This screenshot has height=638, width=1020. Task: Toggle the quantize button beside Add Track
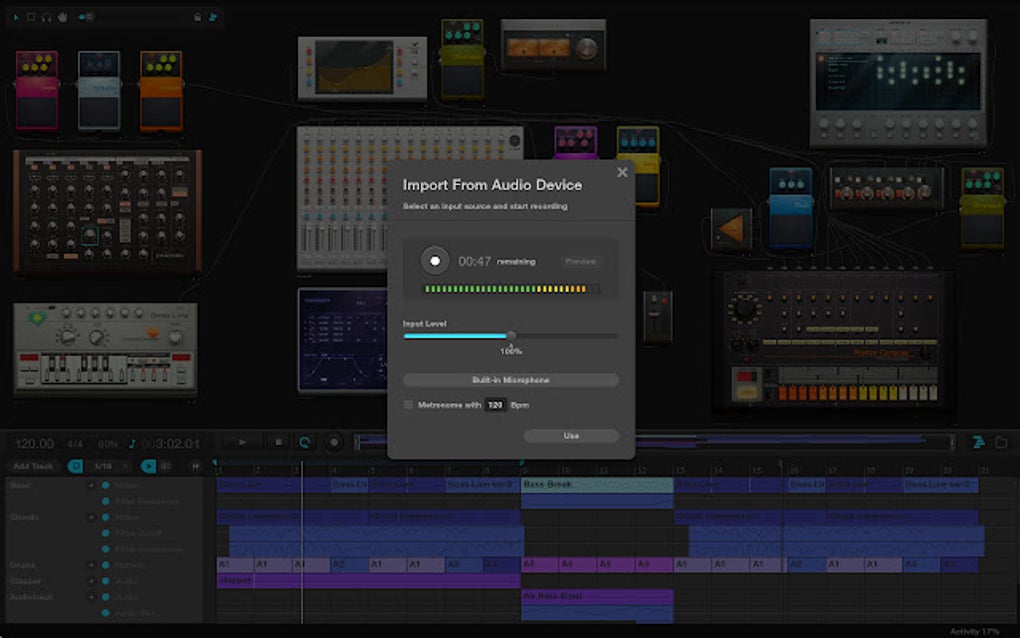pos(75,465)
